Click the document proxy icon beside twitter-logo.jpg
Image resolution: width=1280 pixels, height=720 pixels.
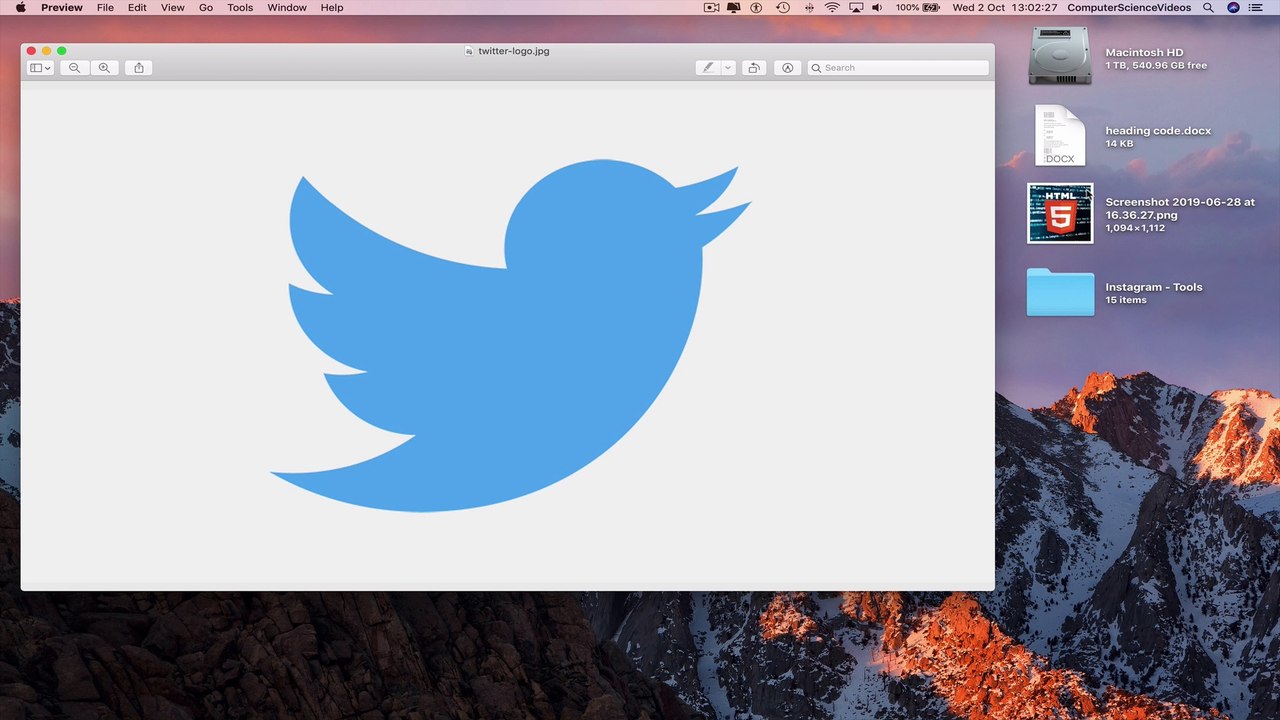point(469,51)
